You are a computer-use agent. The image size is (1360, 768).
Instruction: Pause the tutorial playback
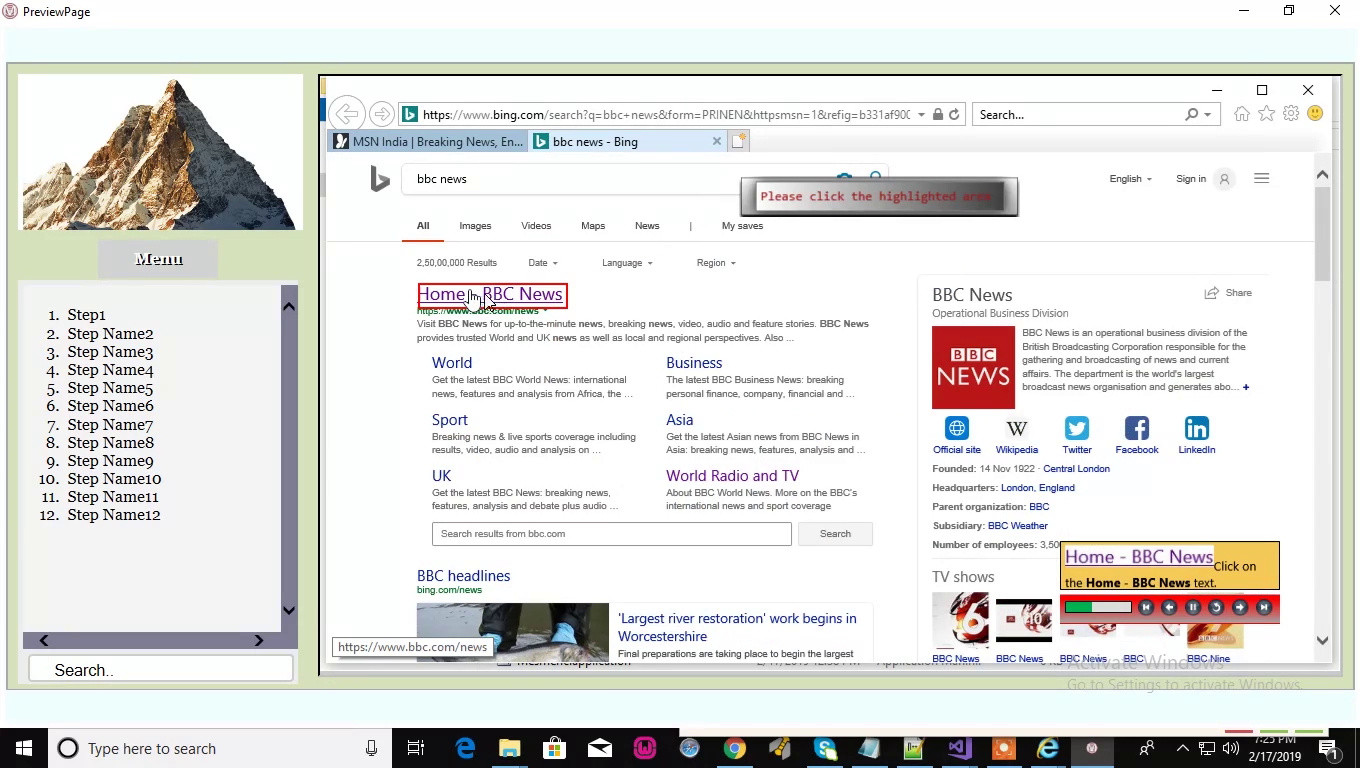pyautogui.click(x=1193, y=607)
